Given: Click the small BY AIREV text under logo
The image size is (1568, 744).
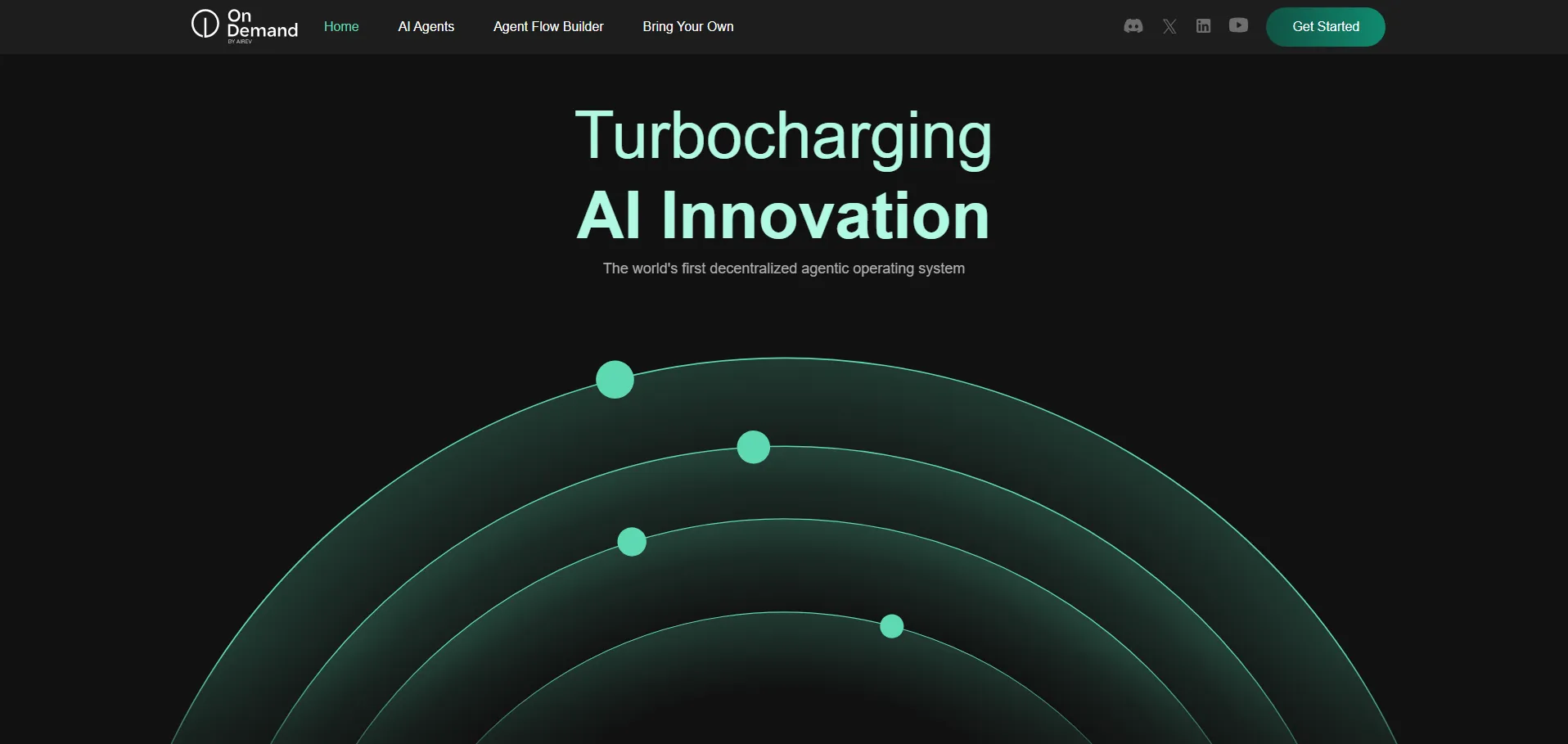Looking at the screenshot, I should coord(240,41).
